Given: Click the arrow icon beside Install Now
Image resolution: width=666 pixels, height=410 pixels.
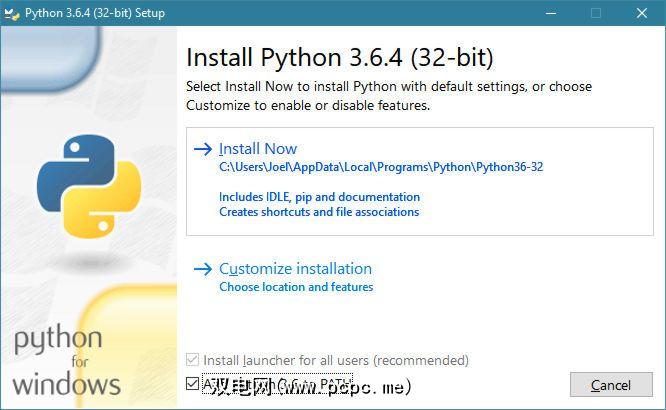Looking at the screenshot, I should click(x=202, y=149).
